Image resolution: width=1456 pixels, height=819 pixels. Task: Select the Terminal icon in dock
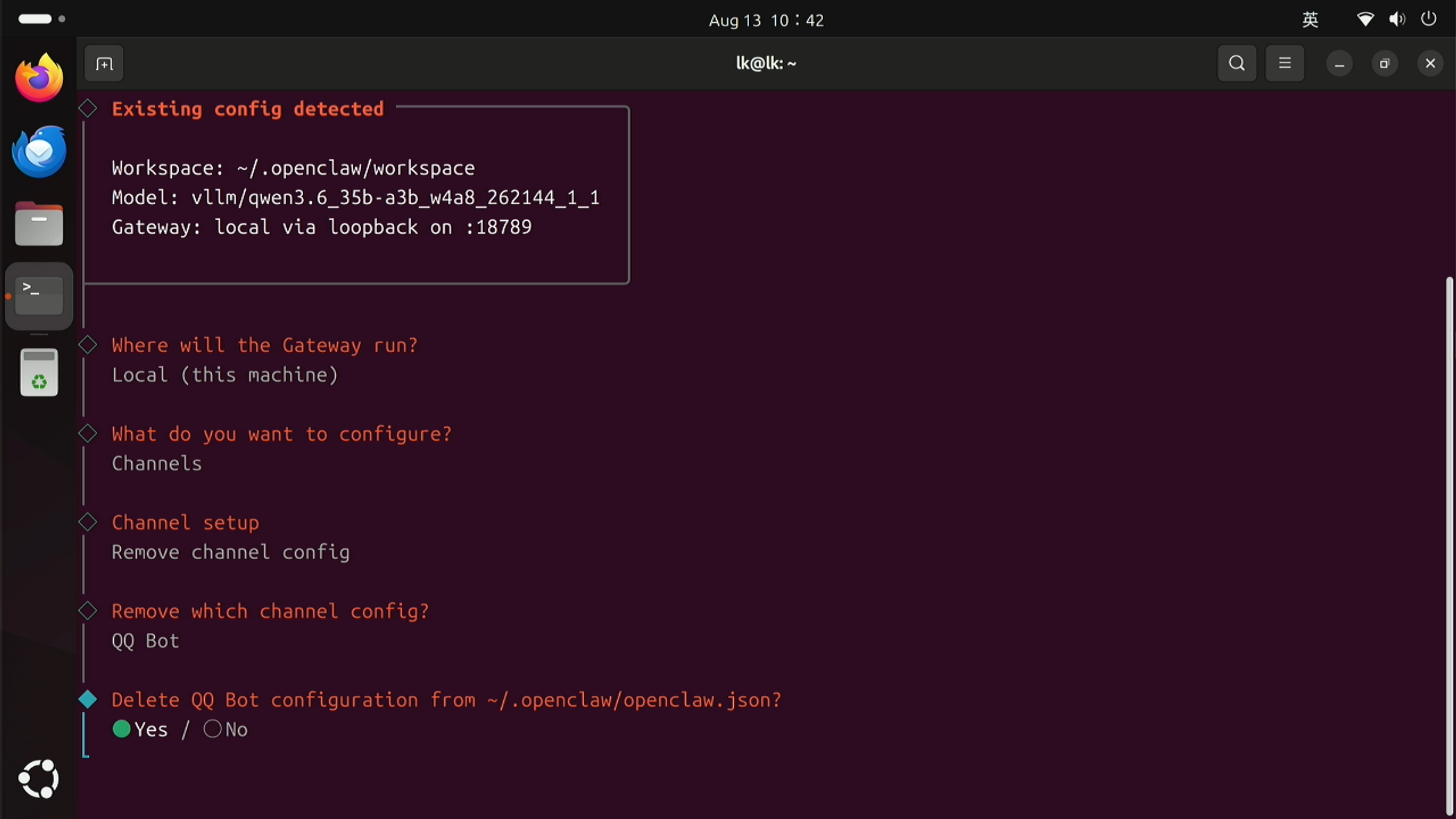(x=39, y=296)
